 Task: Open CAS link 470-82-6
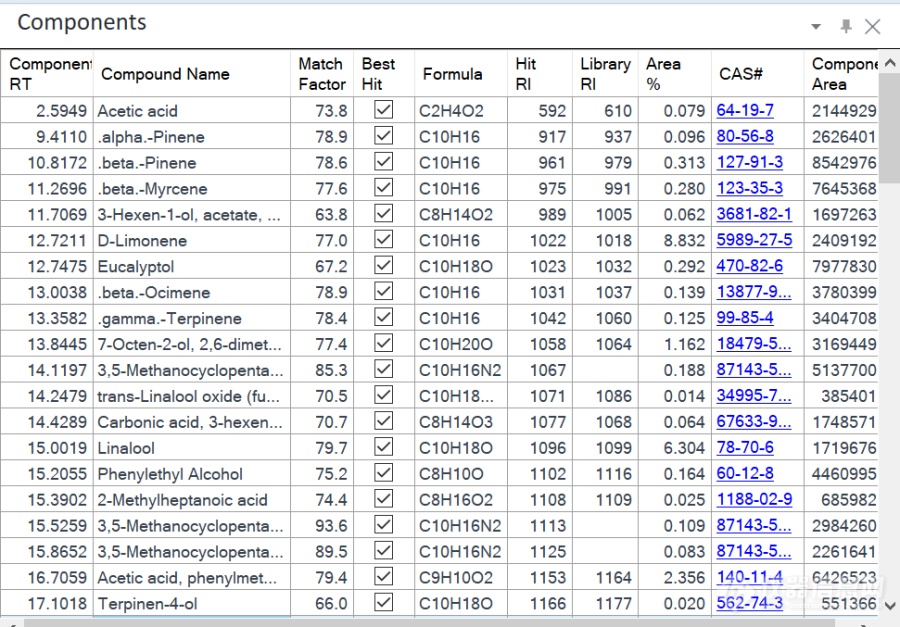point(749,266)
